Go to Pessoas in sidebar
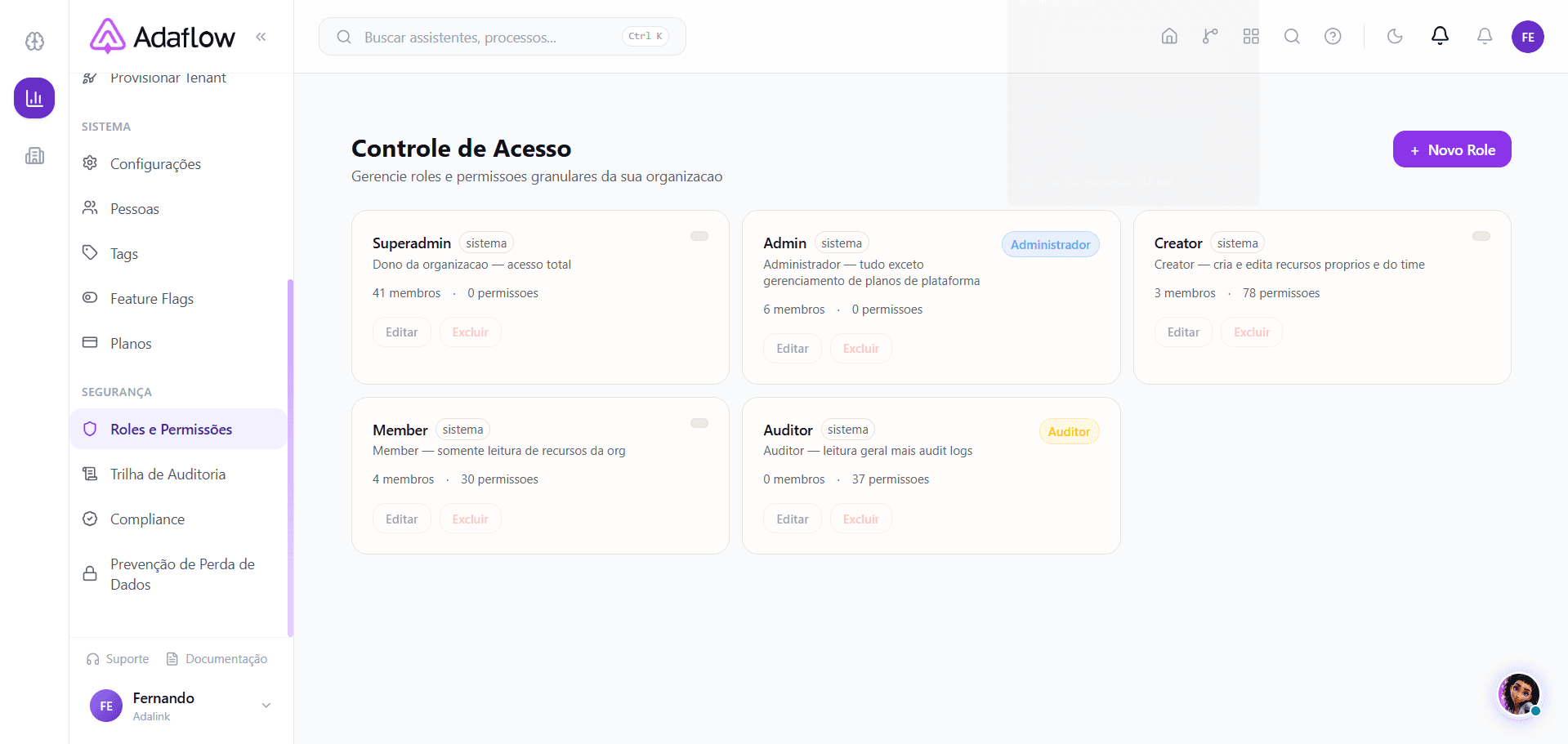Image resolution: width=1568 pixels, height=744 pixels. pos(178,209)
